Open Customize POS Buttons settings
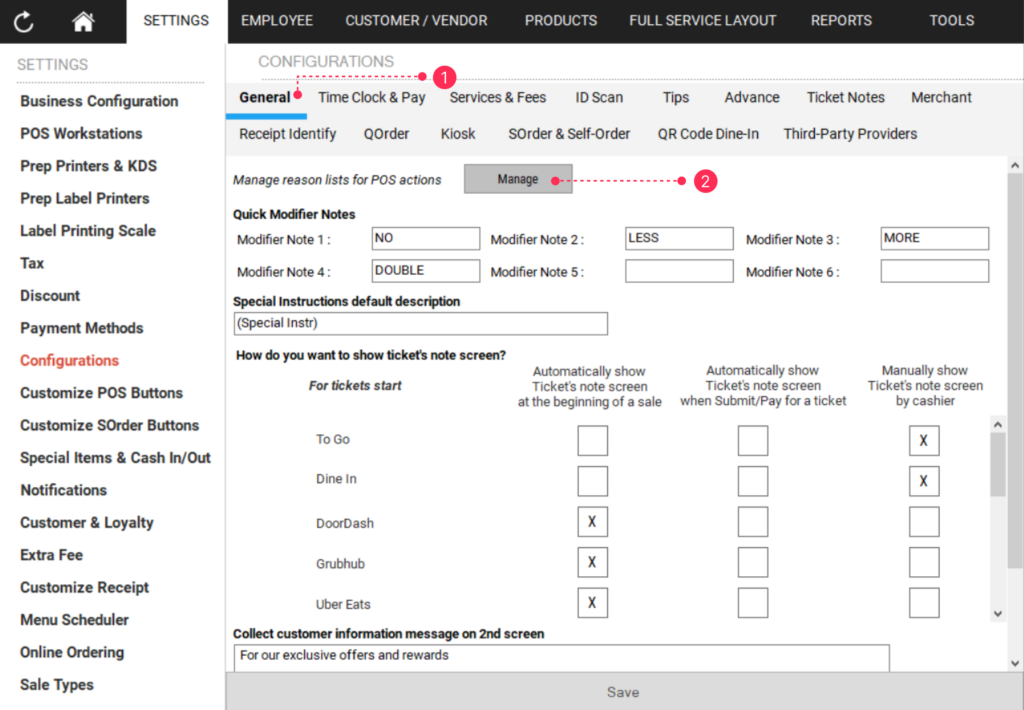1024x710 pixels. click(101, 393)
